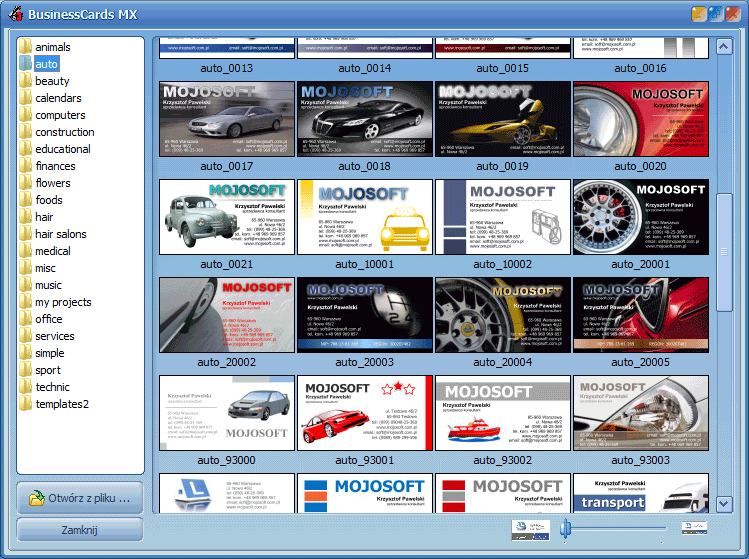This screenshot has height=559, width=749.
Task: Select the auto_0020 red headlight template
Action: [x=641, y=119]
